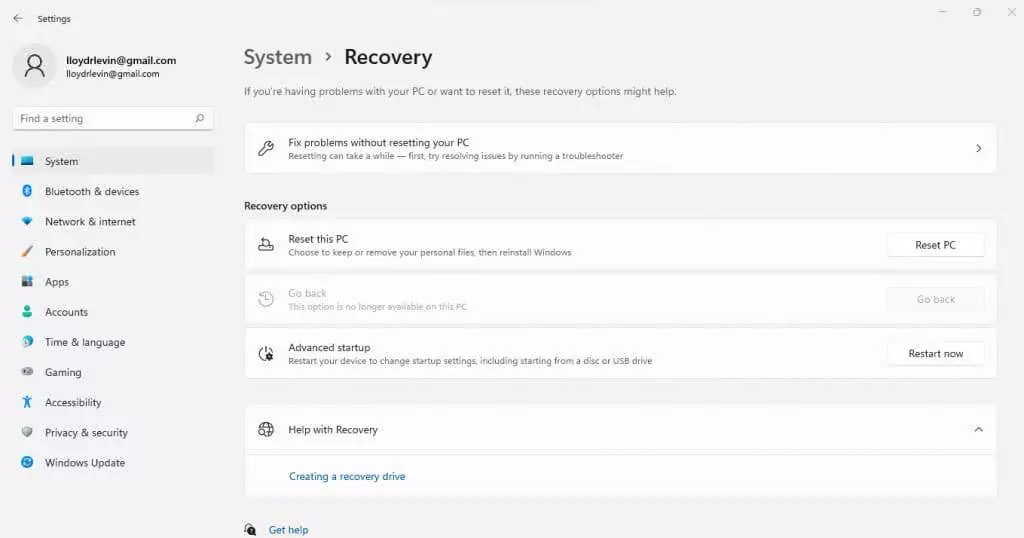Click the Recovery options heading

[285, 206]
